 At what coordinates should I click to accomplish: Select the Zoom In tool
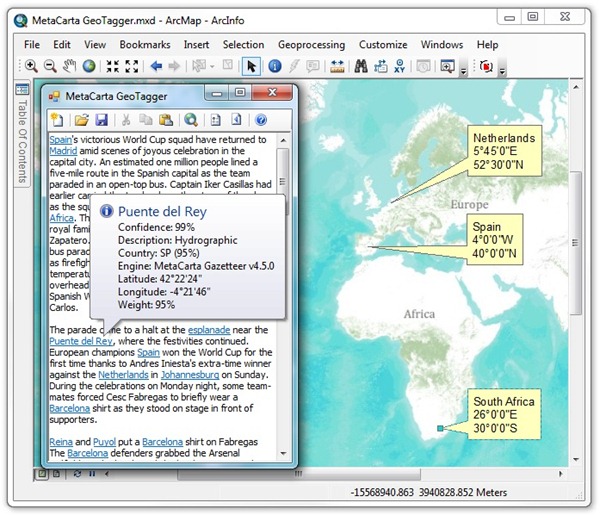tap(30, 67)
